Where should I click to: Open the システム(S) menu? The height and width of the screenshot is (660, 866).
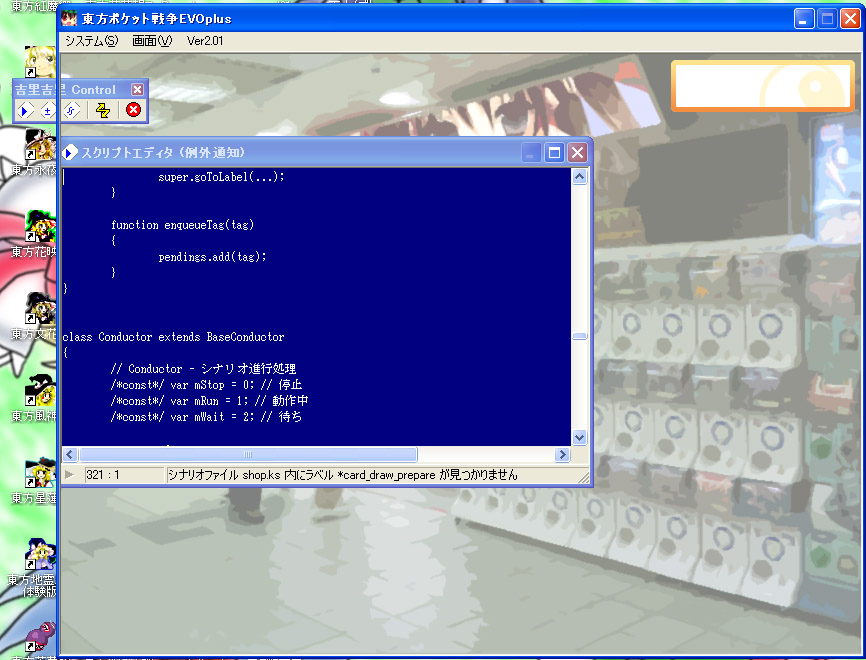[x=91, y=41]
